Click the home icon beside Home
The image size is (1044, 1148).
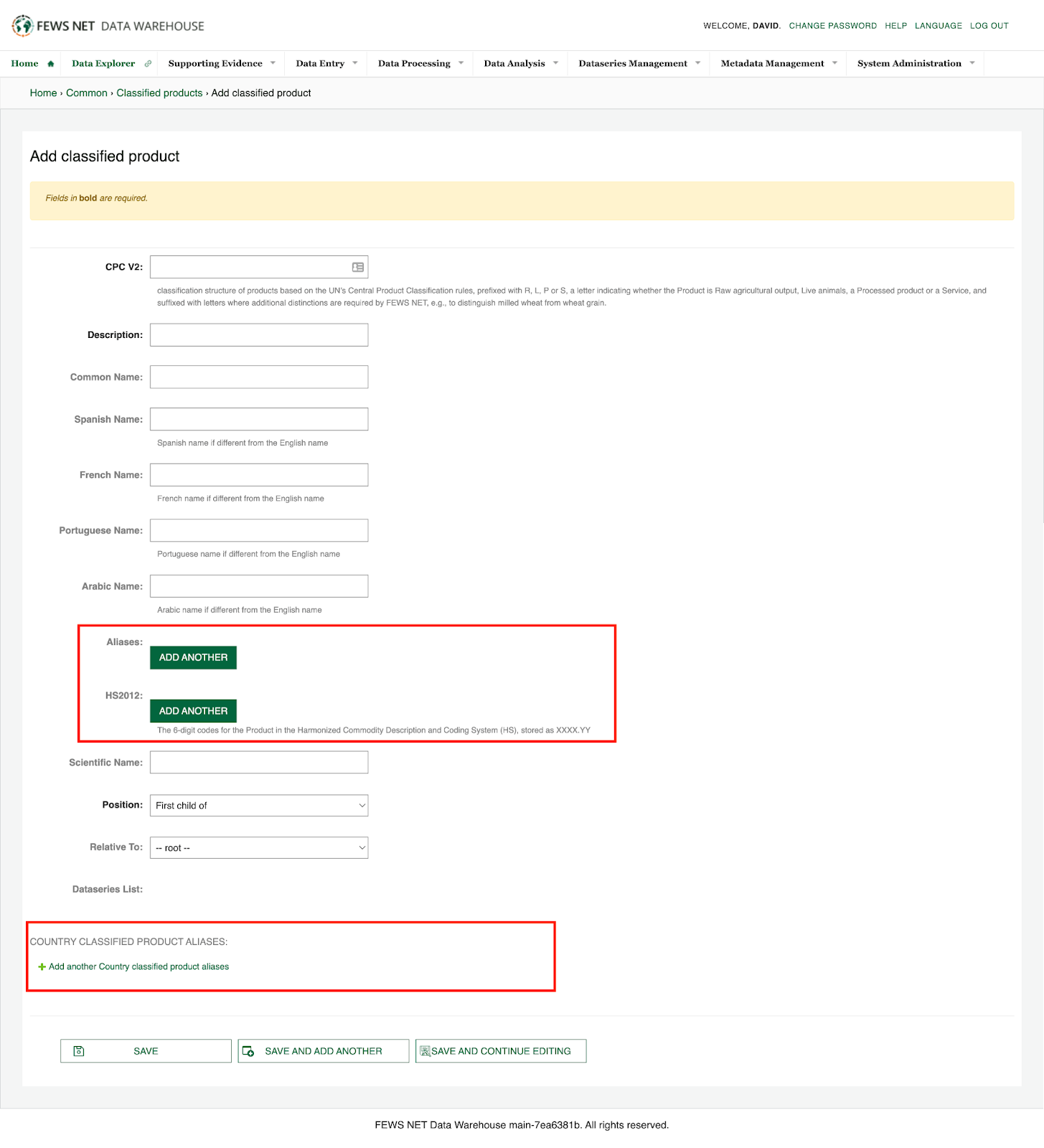click(x=51, y=64)
